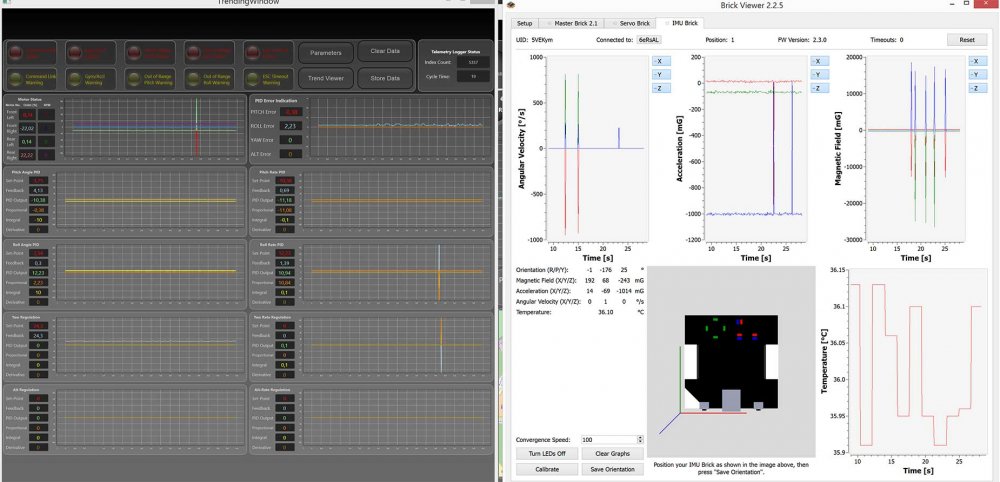Click the 6eRsAL connected-to button

click(651, 40)
